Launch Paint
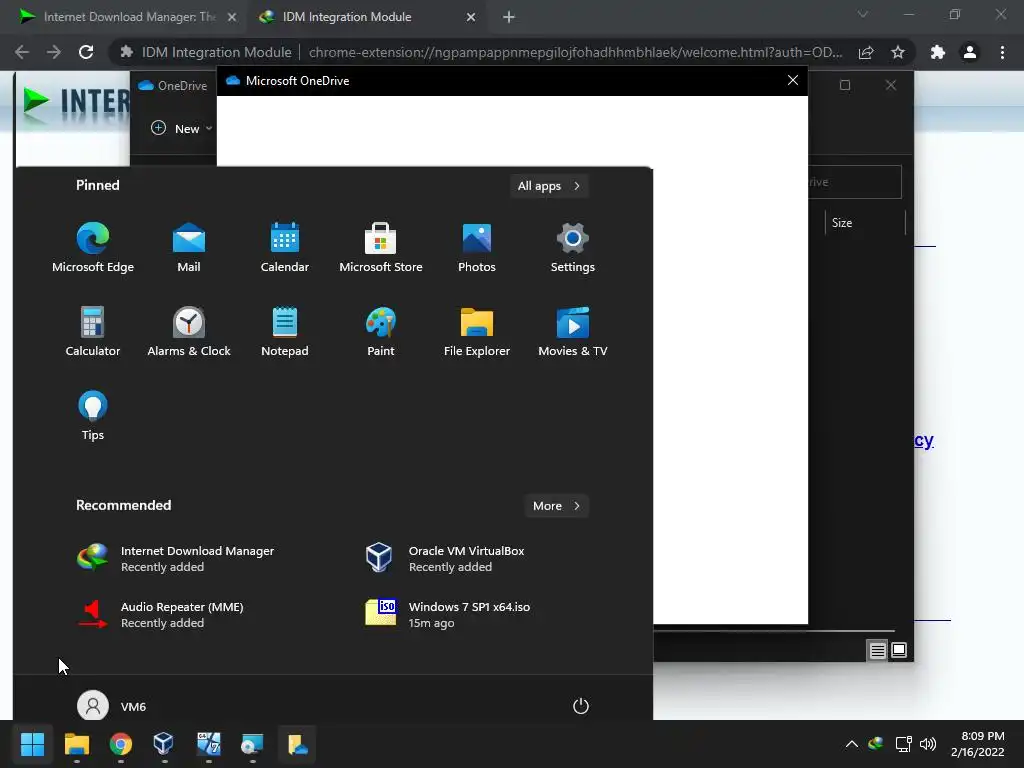Screen dimensions: 1024x768 pyautogui.click(x=381, y=332)
